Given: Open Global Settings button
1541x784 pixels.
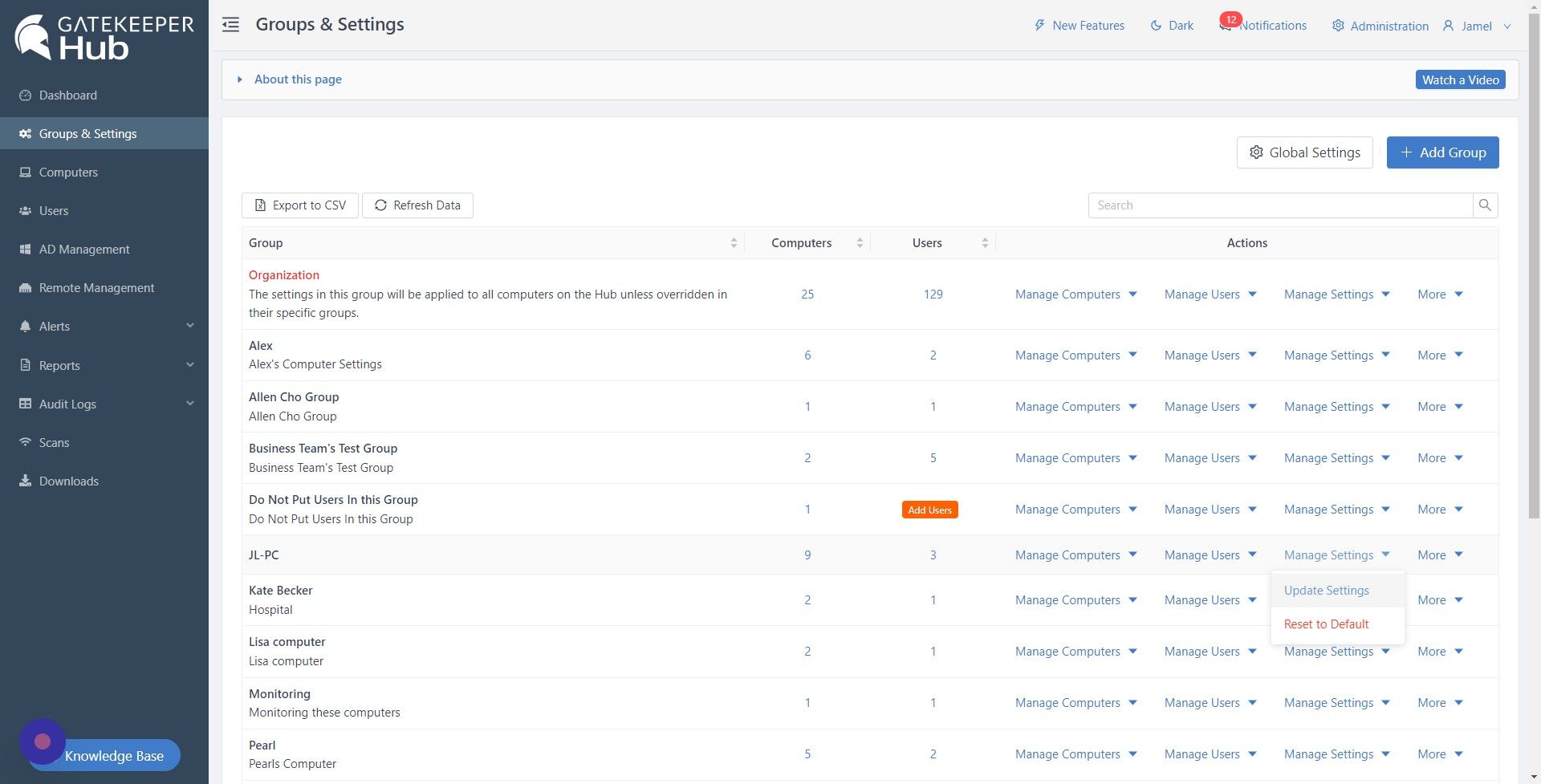Looking at the screenshot, I should tap(1305, 152).
